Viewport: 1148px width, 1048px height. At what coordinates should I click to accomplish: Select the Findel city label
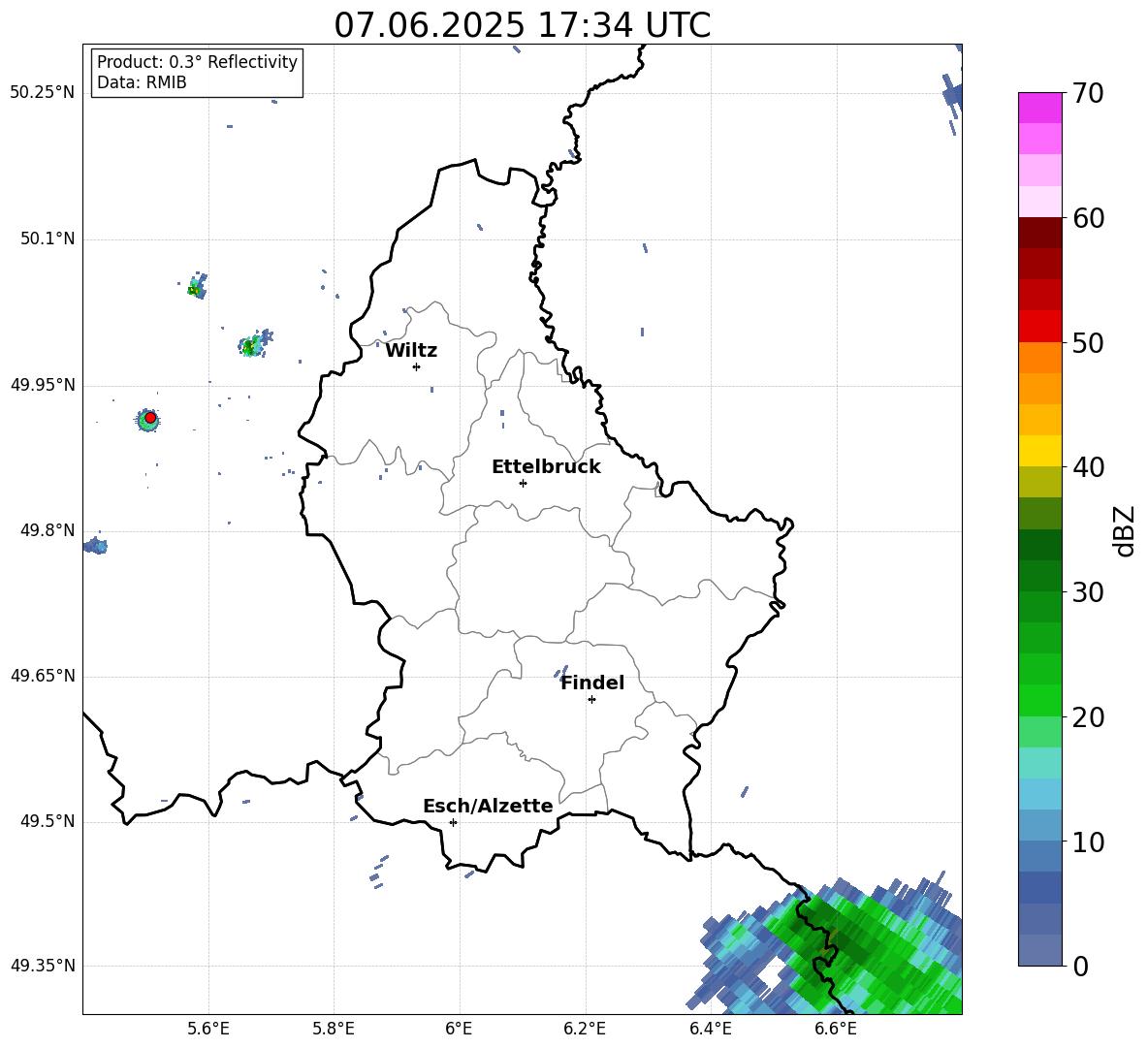click(x=592, y=683)
